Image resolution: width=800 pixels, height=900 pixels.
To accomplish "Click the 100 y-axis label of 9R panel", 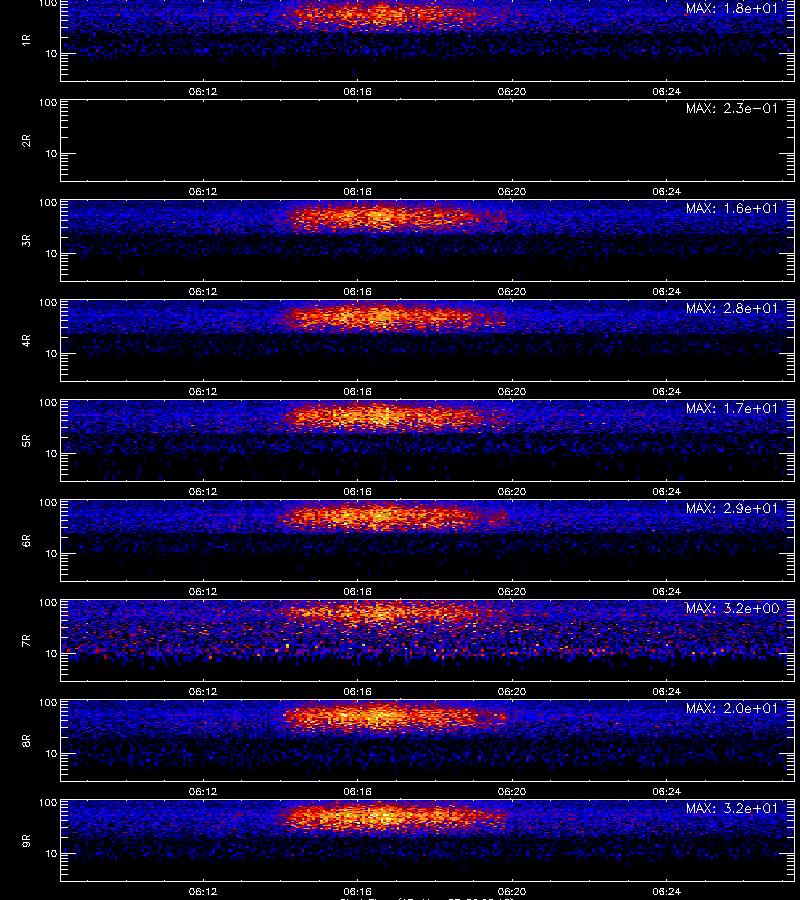I will (x=48, y=802).
